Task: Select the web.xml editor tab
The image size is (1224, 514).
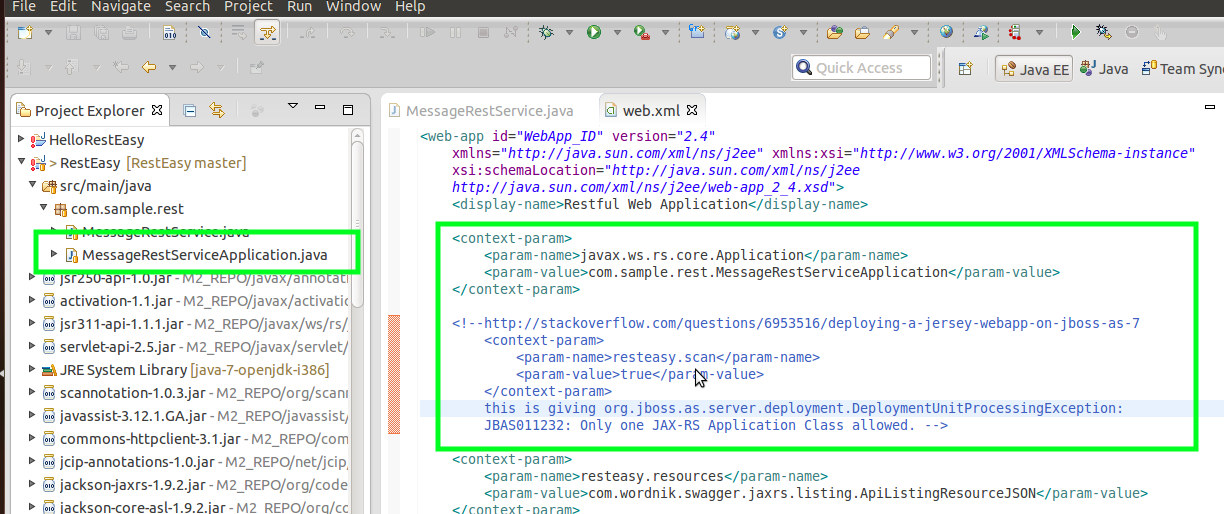Action: [650, 110]
